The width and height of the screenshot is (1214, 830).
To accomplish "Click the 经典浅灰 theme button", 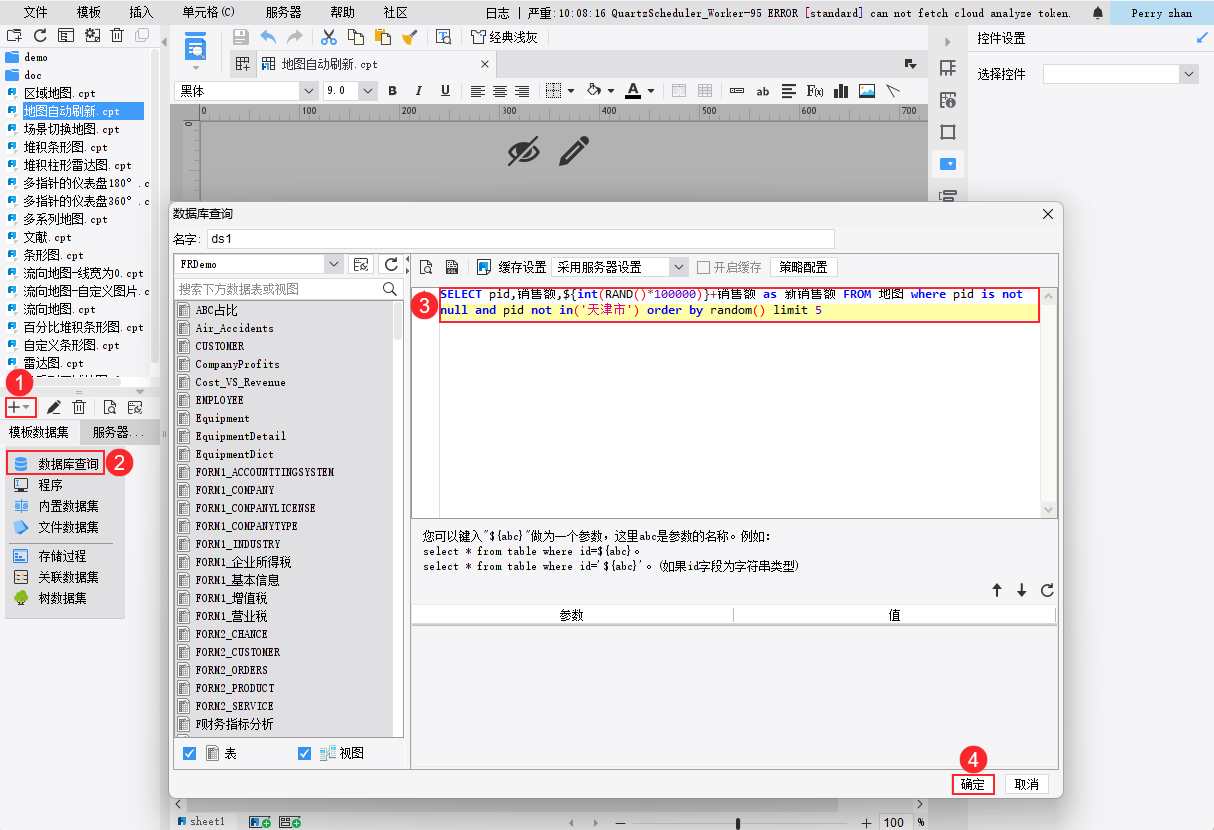I will (504, 37).
